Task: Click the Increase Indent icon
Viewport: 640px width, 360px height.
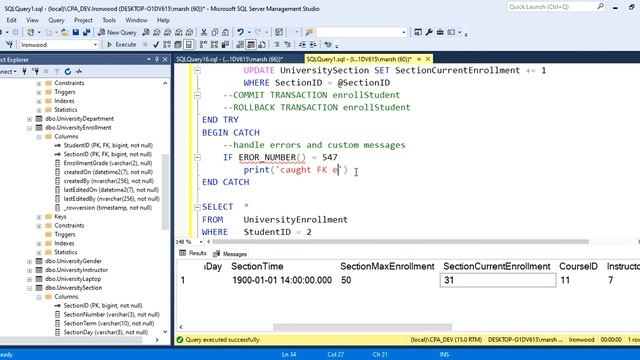Action: (313, 44)
